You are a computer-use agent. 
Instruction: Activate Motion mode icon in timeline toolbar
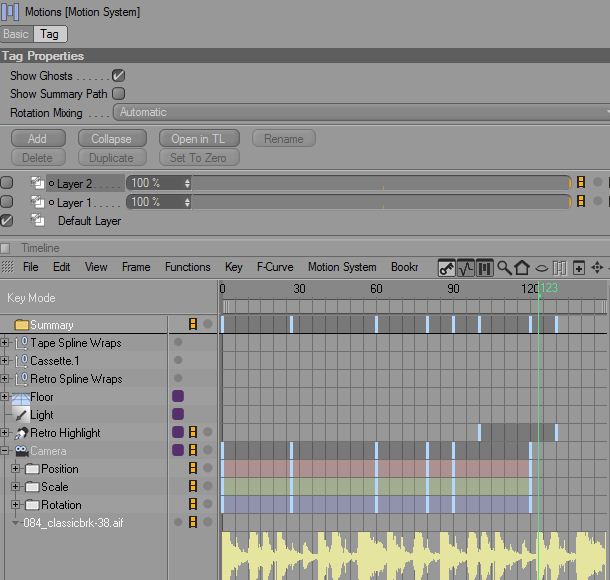[485, 268]
